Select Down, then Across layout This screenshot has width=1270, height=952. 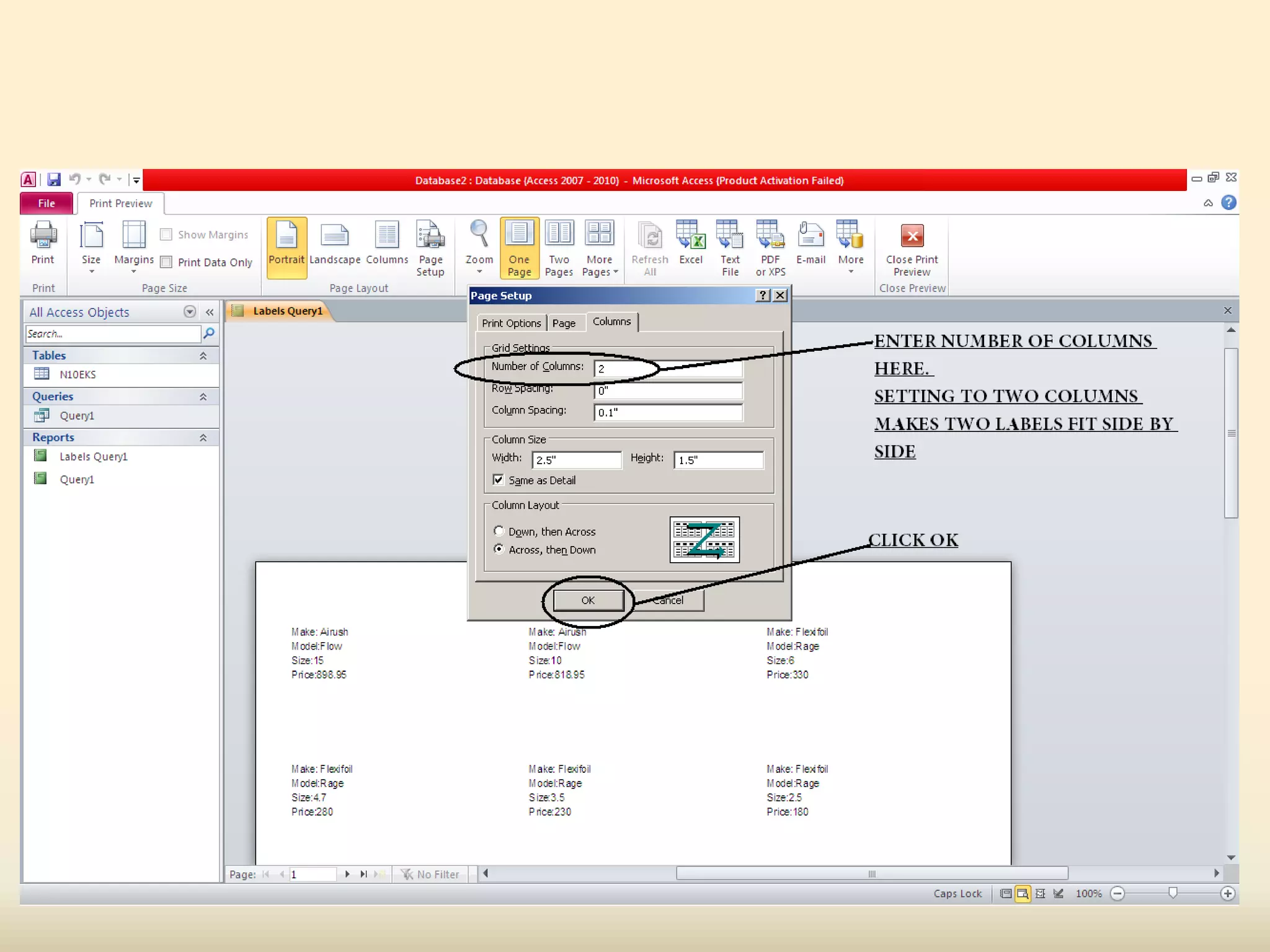coord(499,531)
